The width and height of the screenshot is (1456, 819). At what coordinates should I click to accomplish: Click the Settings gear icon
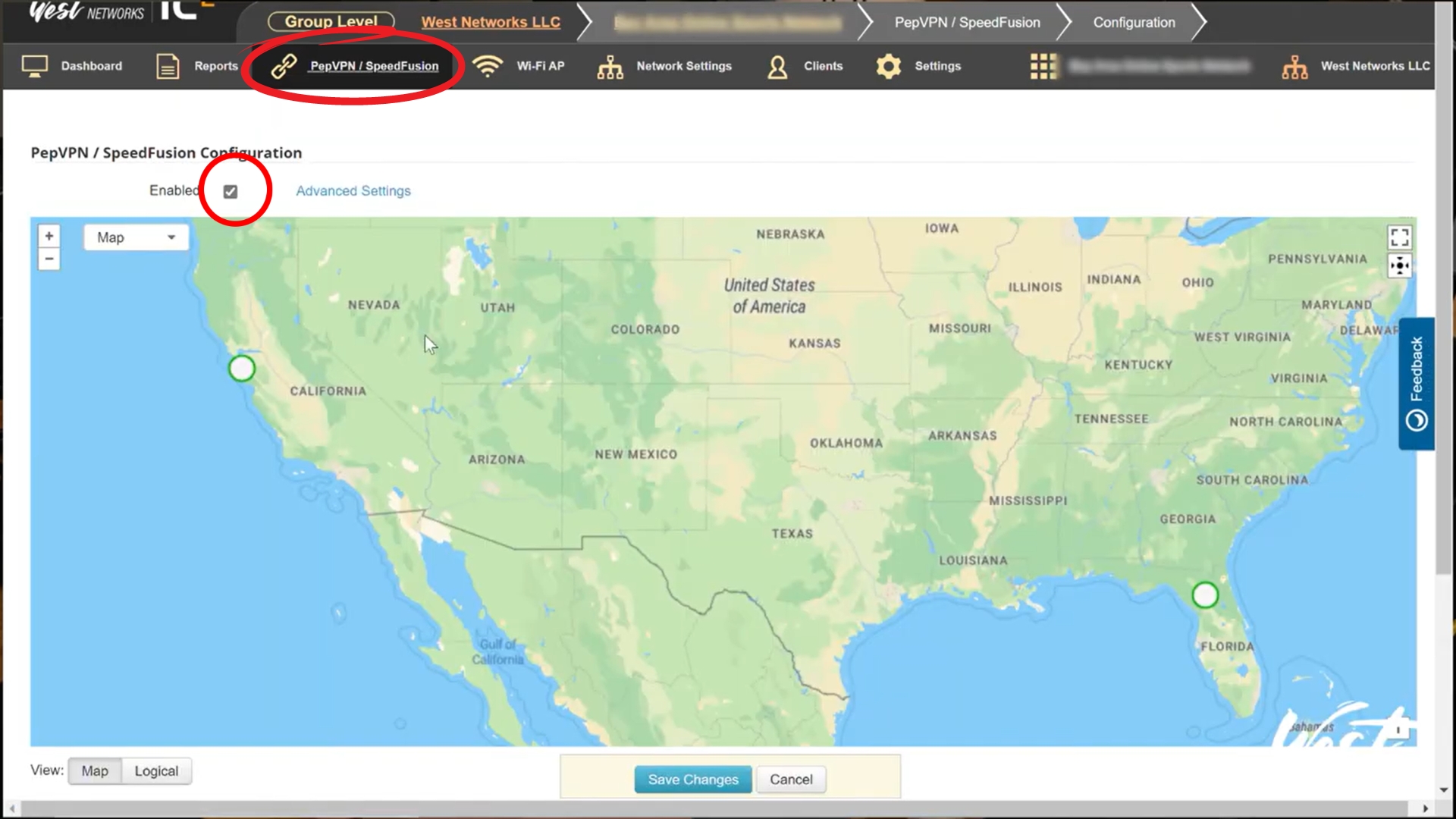(888, 66)
